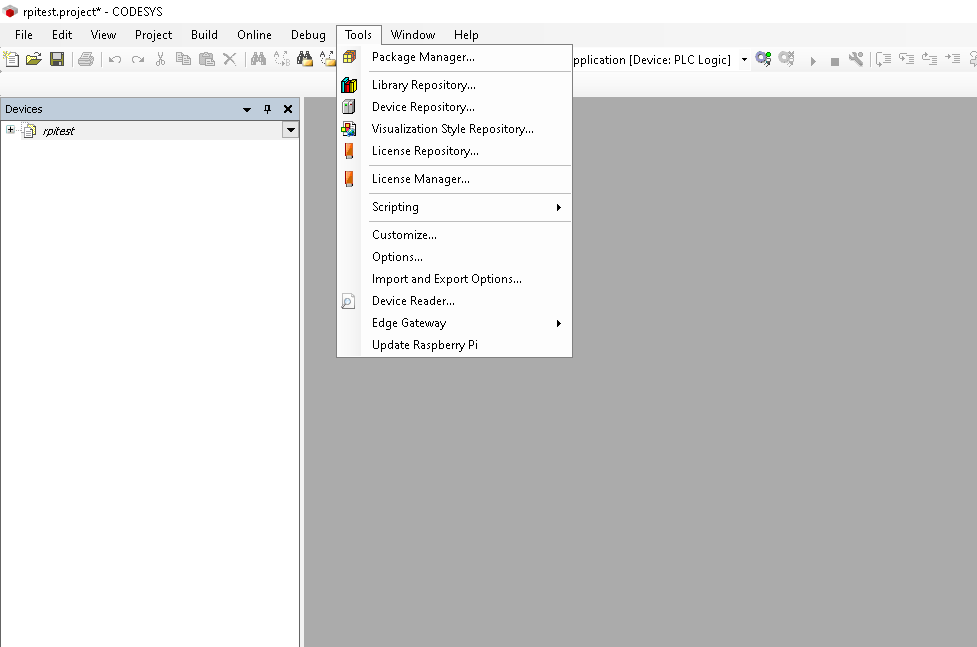
Task: Open the Window menu
Action: (x=412, y=35)
